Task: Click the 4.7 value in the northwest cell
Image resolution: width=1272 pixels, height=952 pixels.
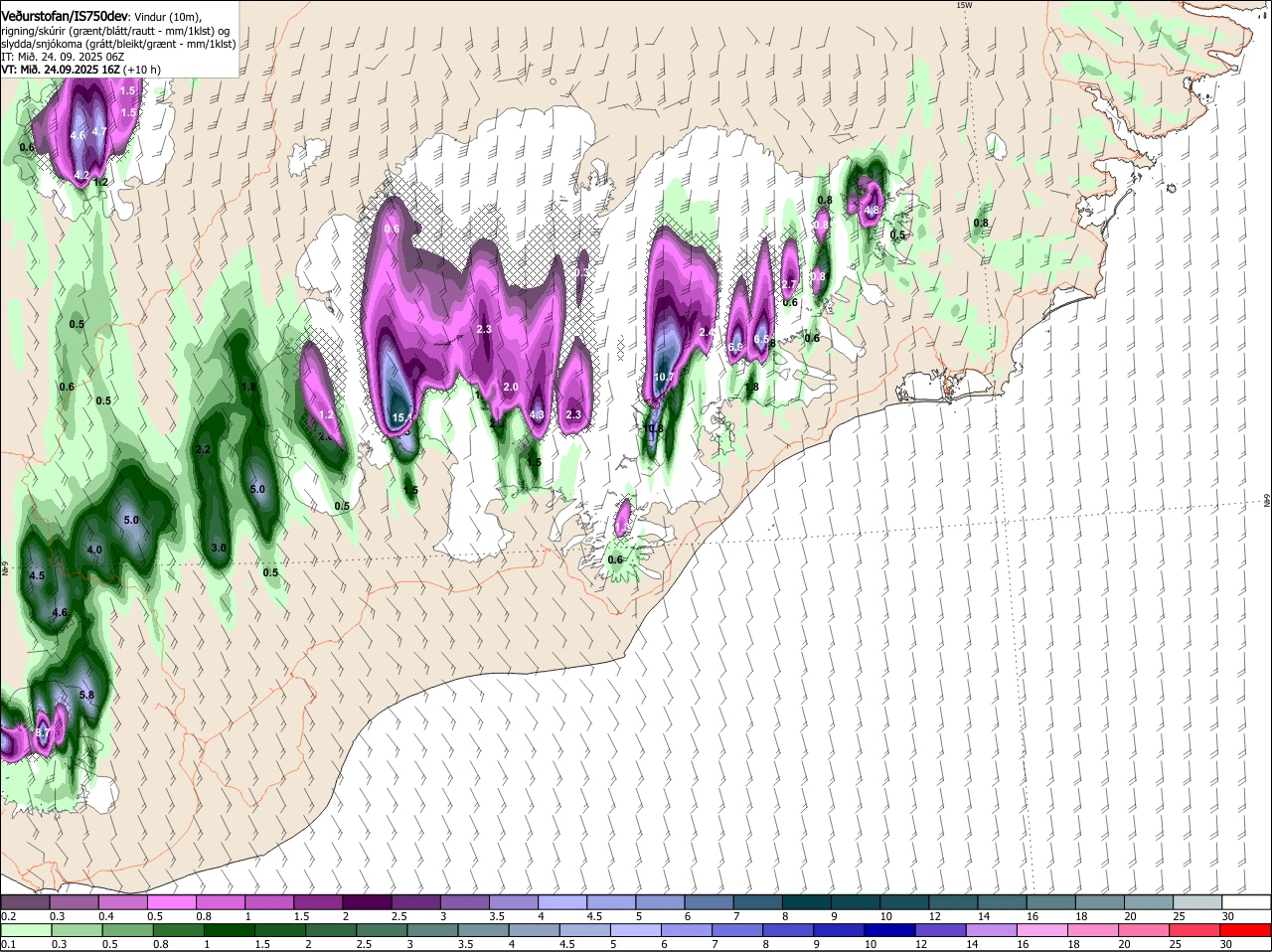Action: (99, 131)
